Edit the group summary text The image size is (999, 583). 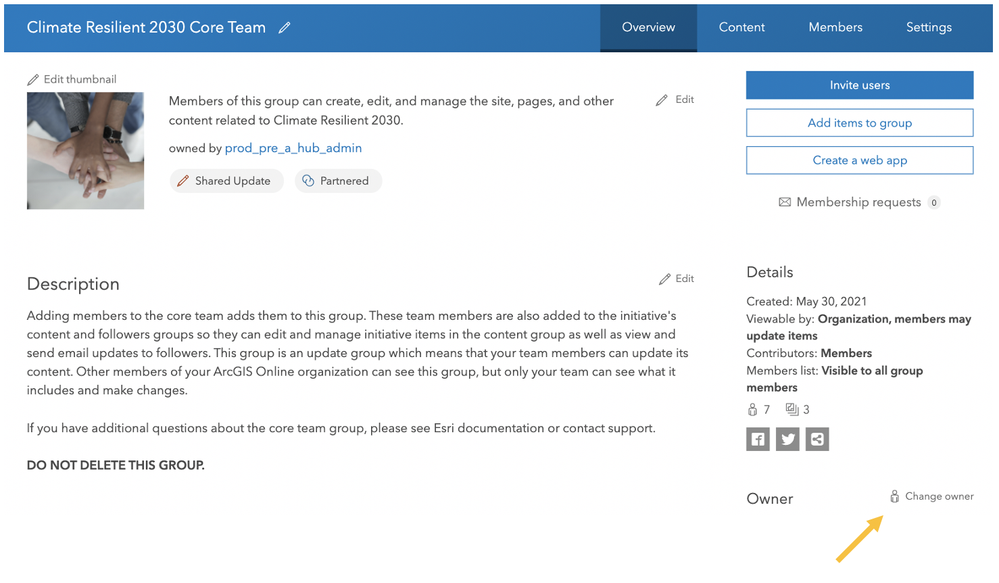point(676,100)
